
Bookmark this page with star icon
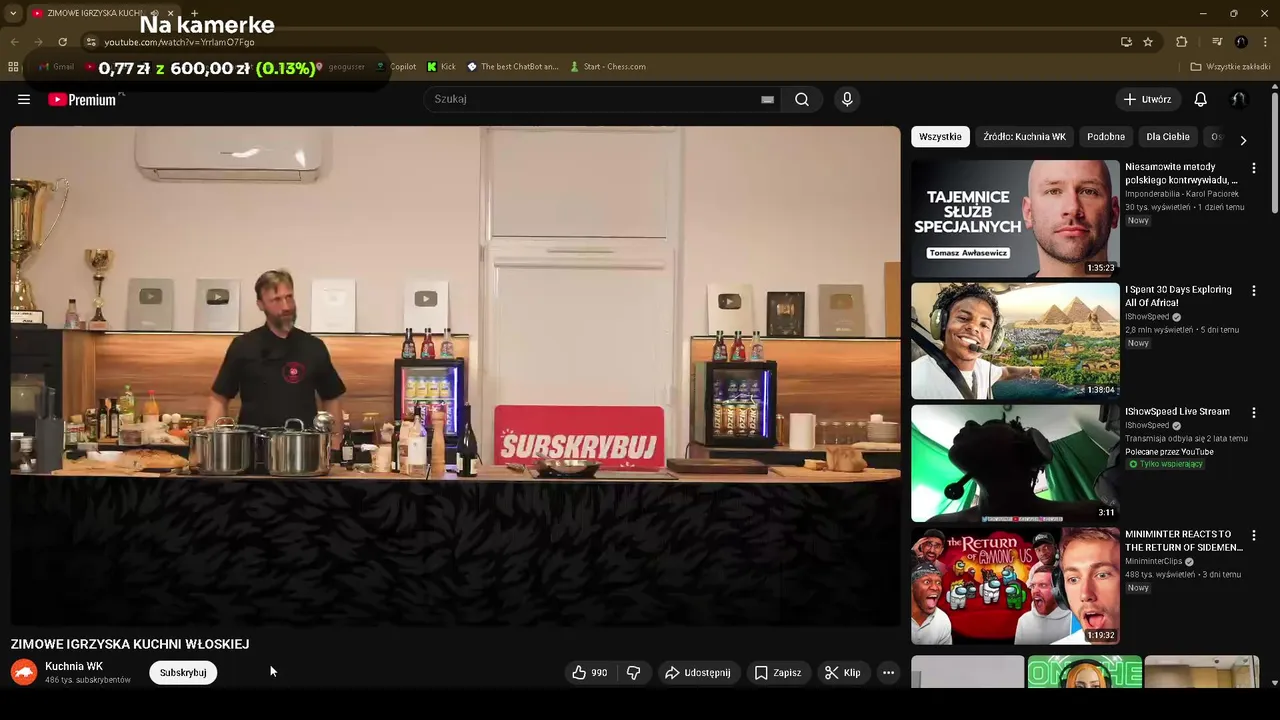1148,42
